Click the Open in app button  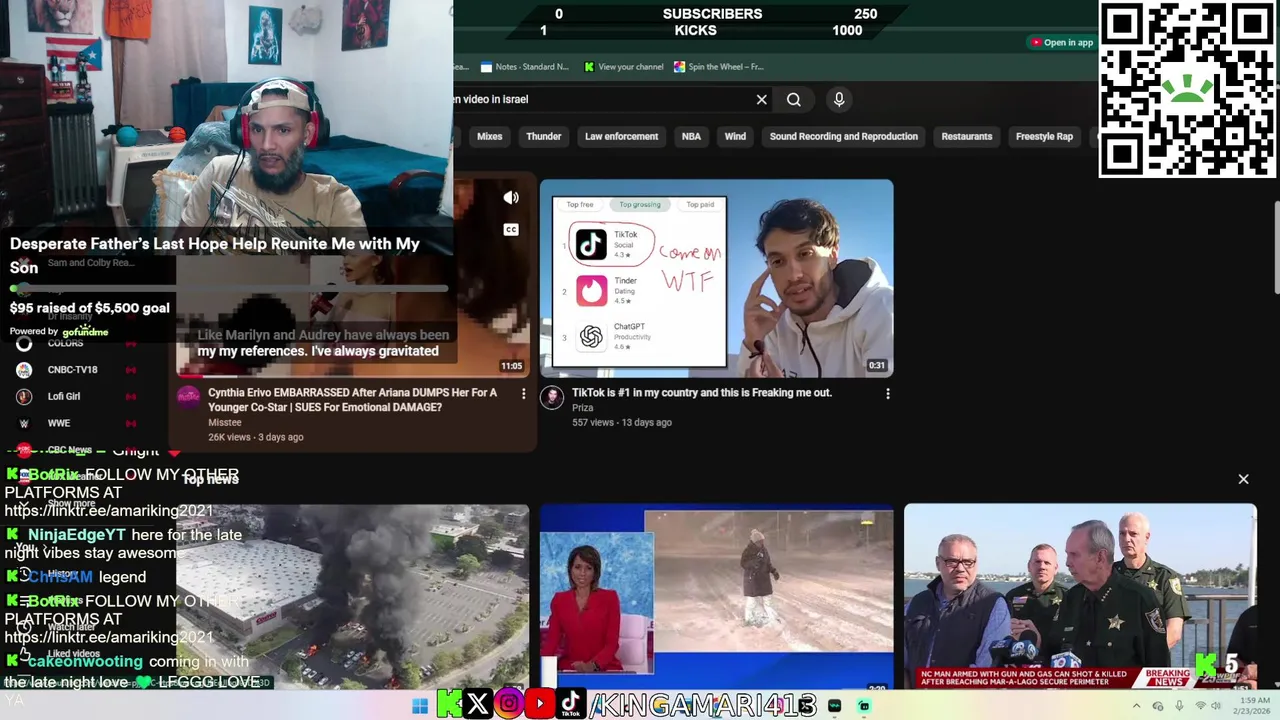1062,42
